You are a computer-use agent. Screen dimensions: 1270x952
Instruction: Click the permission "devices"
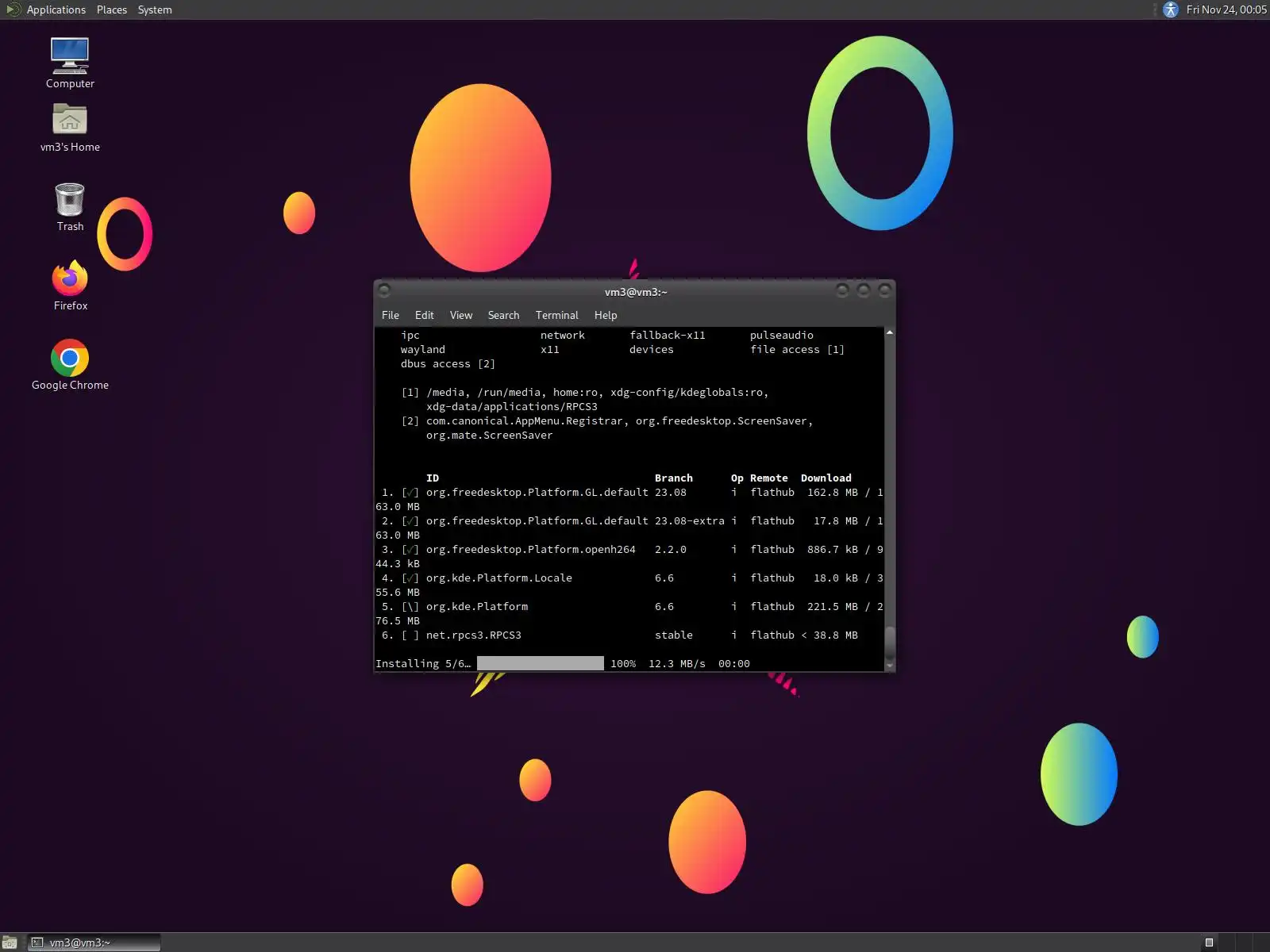(x=652, y=349)
